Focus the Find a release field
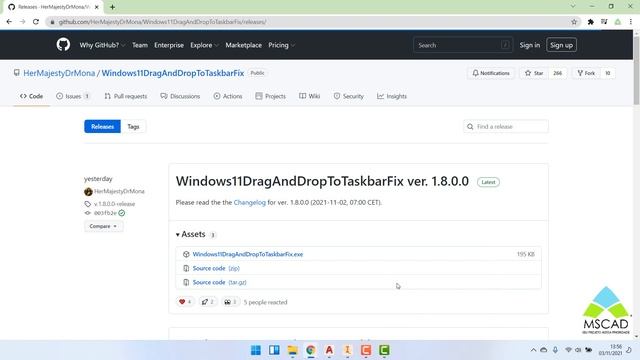Viewport: 640px width, 360px height. point(506,127)
